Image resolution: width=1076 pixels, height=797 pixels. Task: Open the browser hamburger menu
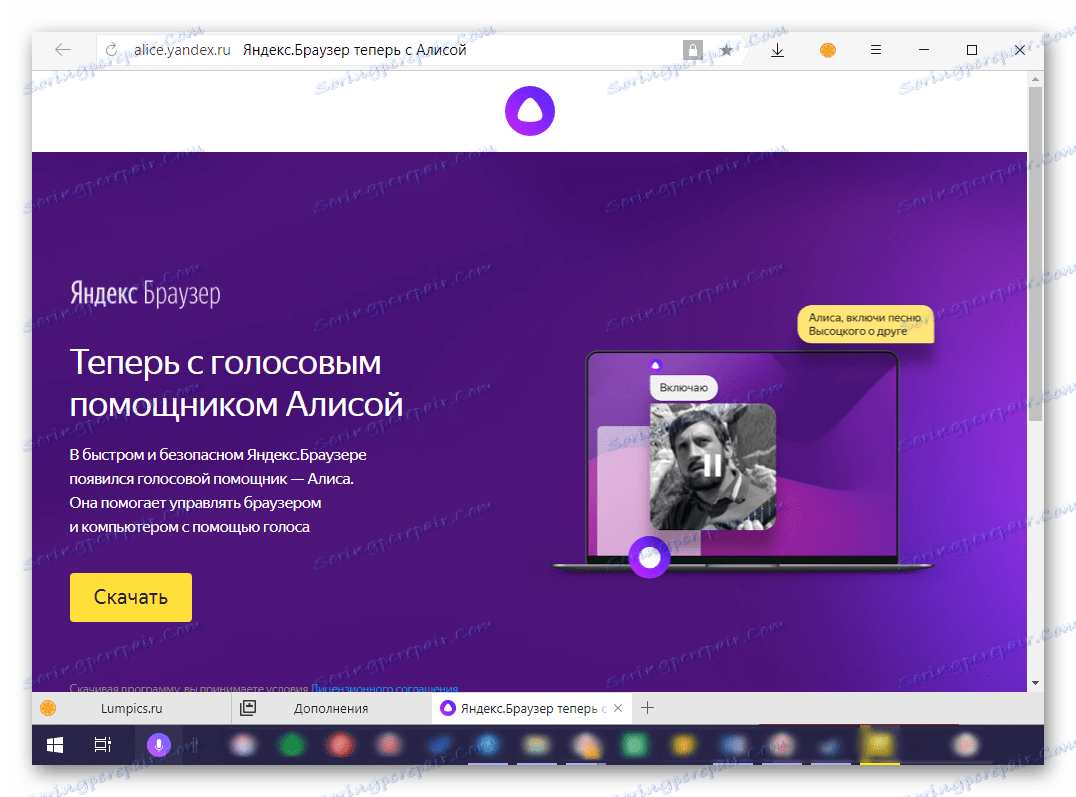point(876,49)
